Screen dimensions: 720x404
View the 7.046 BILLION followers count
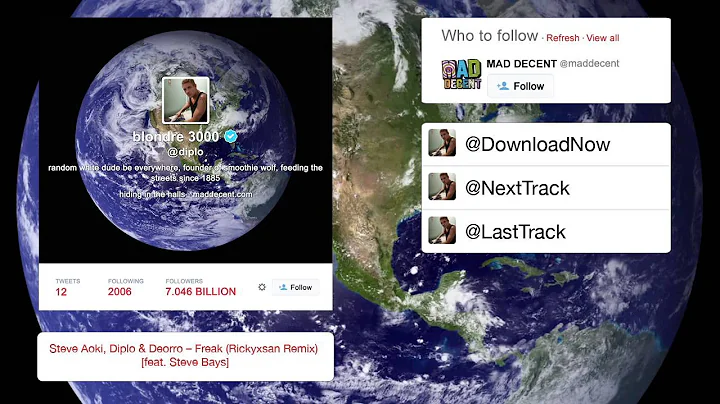201,292
